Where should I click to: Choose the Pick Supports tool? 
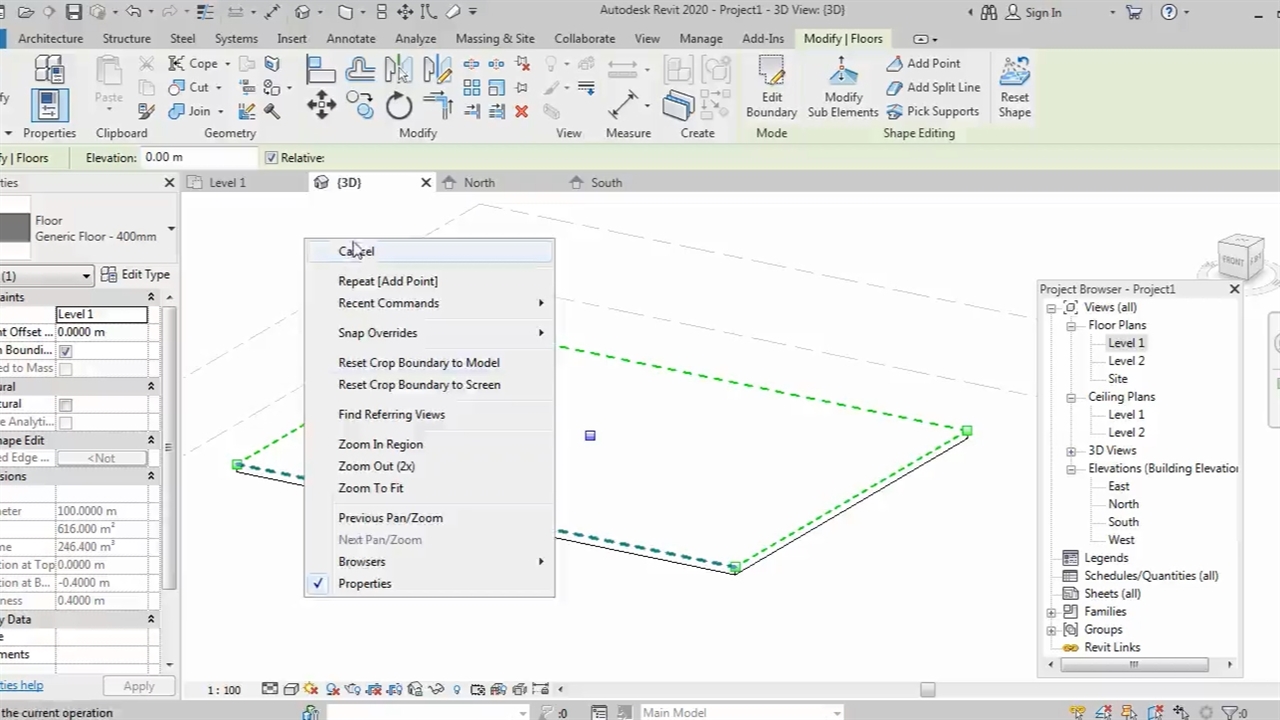(x=932, y=111)
